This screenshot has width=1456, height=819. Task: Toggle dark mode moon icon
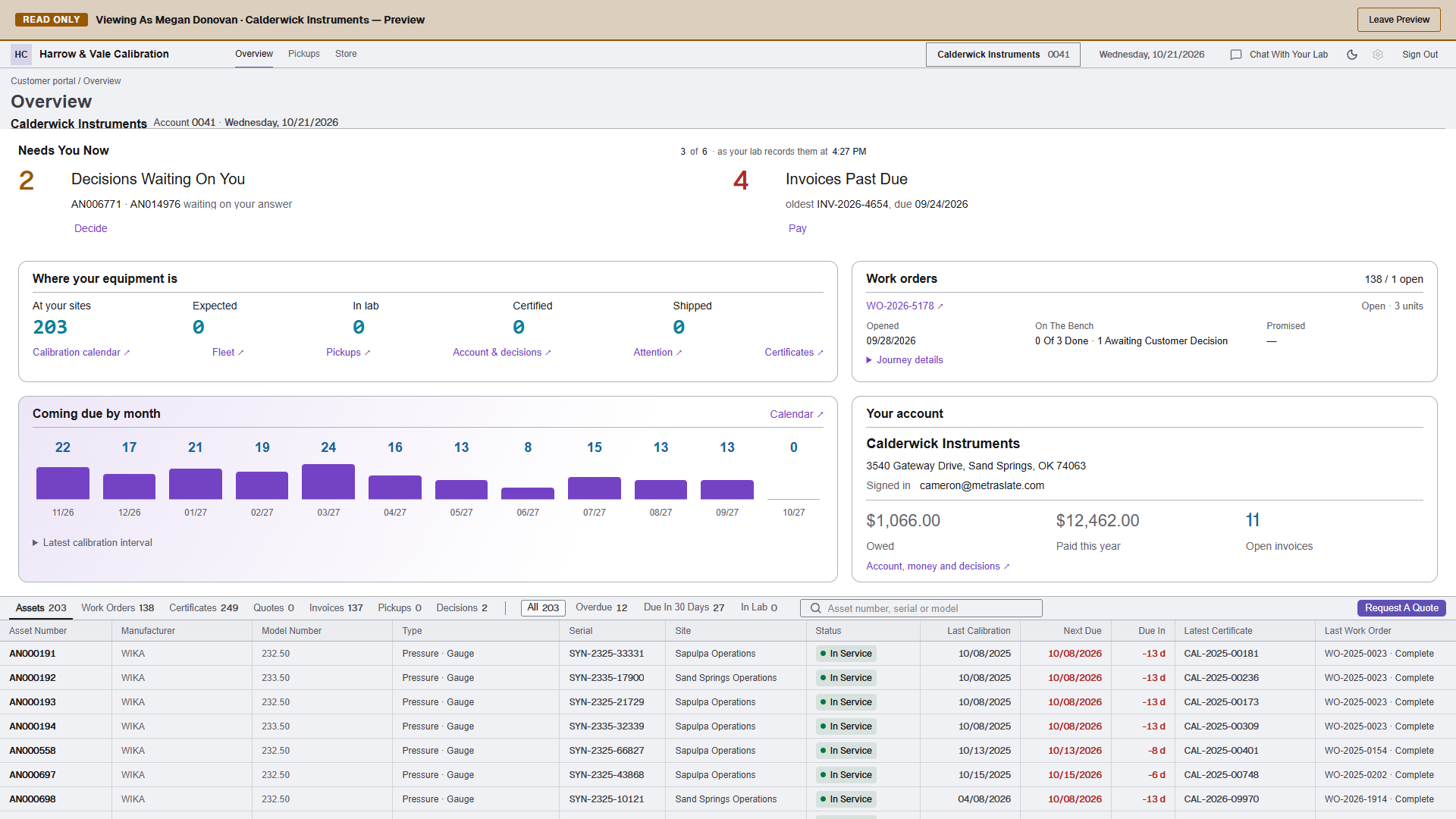coord(1351,55)
